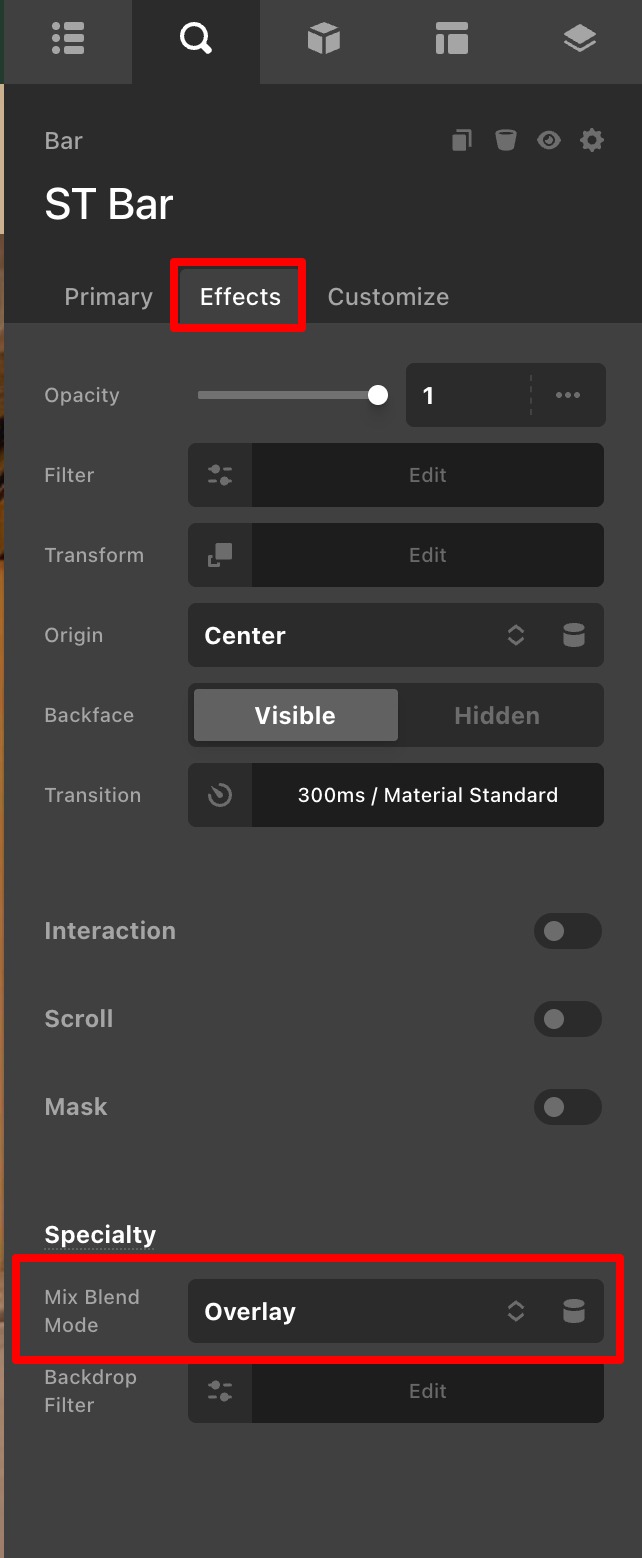Enable the Mask toggle
This screenshot has width=642, height=1558.
[567, 1107]
